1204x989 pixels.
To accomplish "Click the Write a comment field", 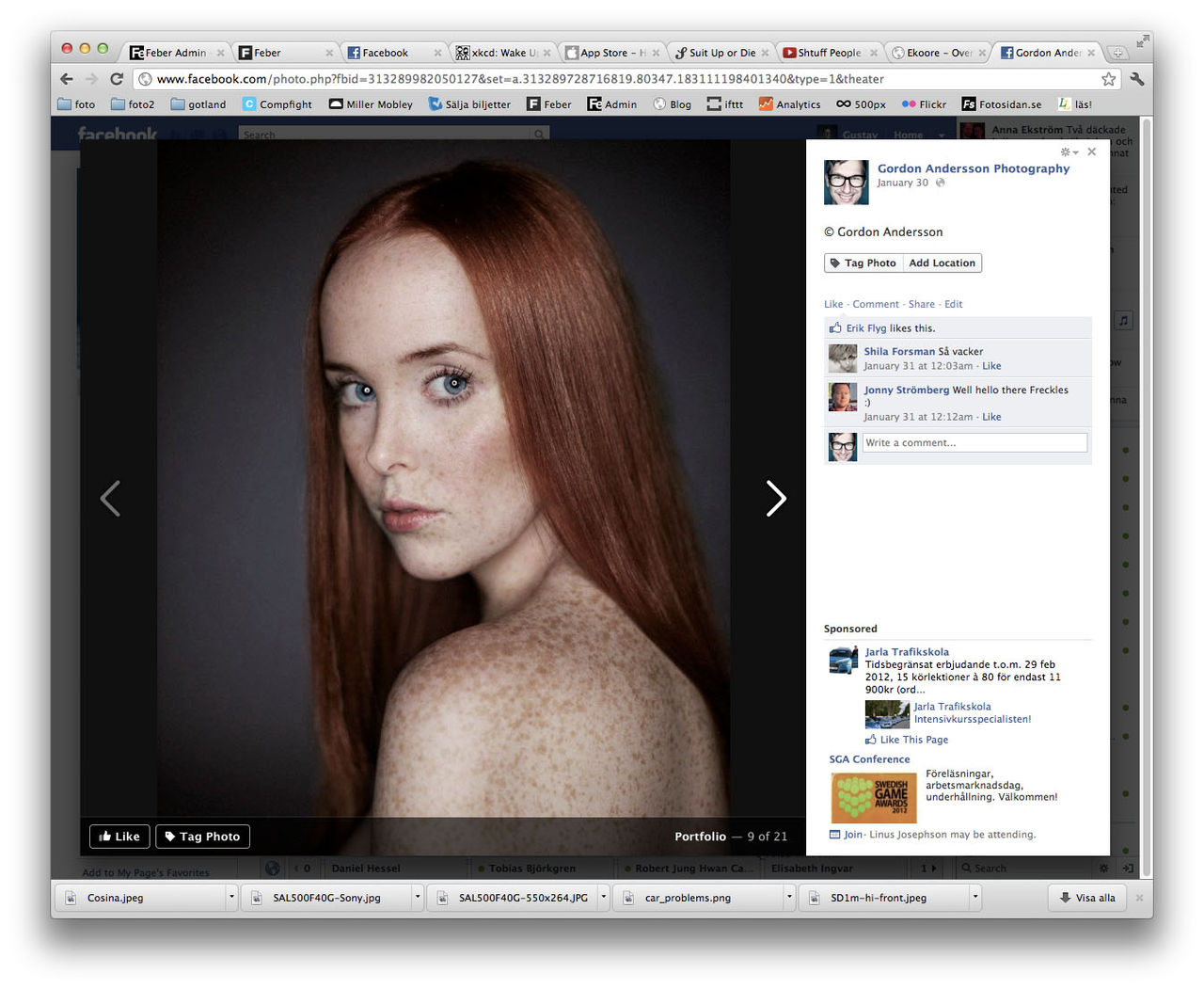I will tap(974, 443).
